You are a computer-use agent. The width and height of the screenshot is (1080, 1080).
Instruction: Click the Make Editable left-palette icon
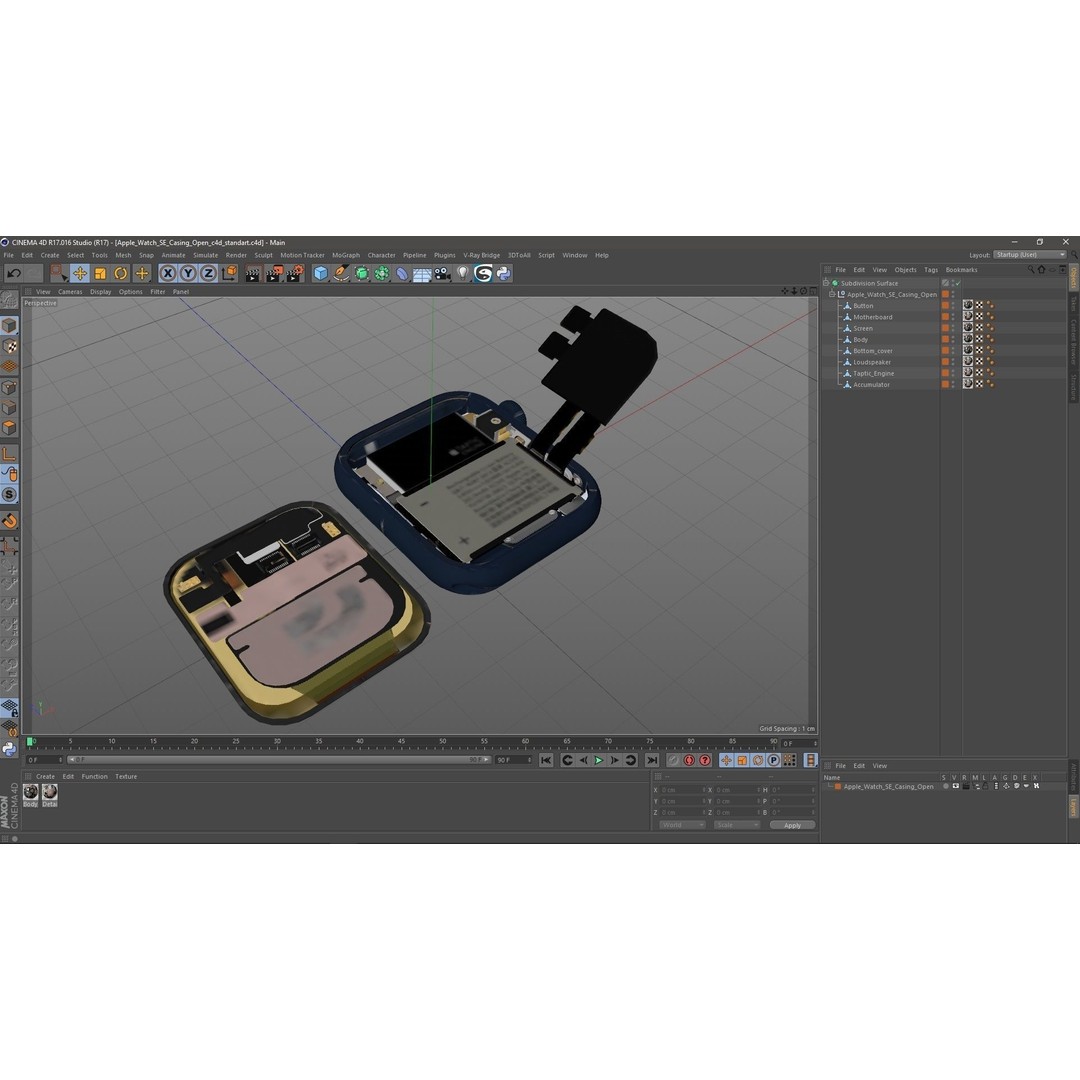[x=9, y=300]
